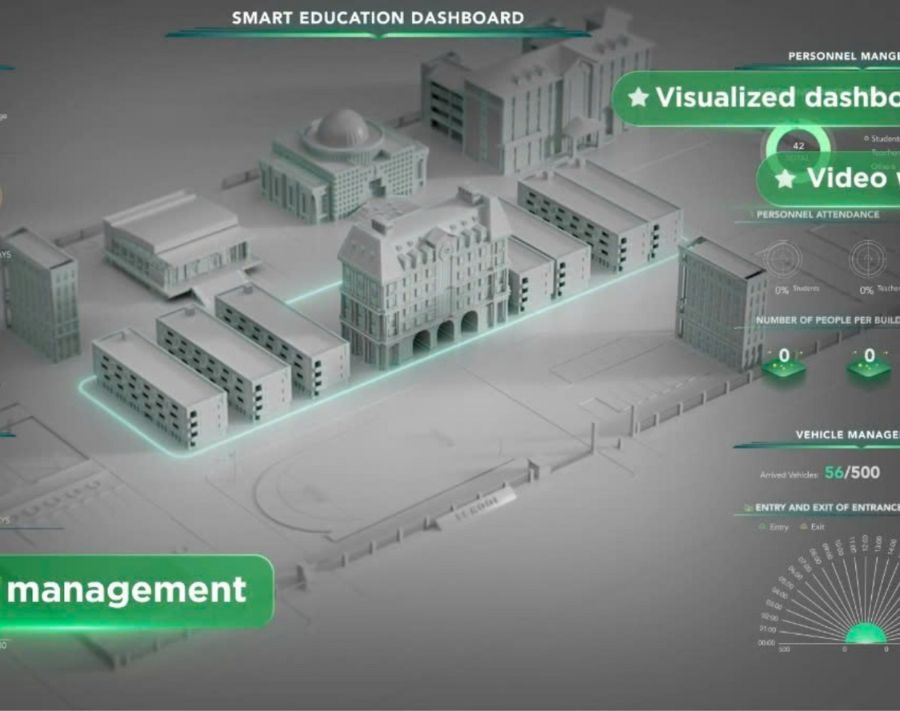Open the Personnel Attendance section header
900x711 pixels.
[x=818, y=214]
